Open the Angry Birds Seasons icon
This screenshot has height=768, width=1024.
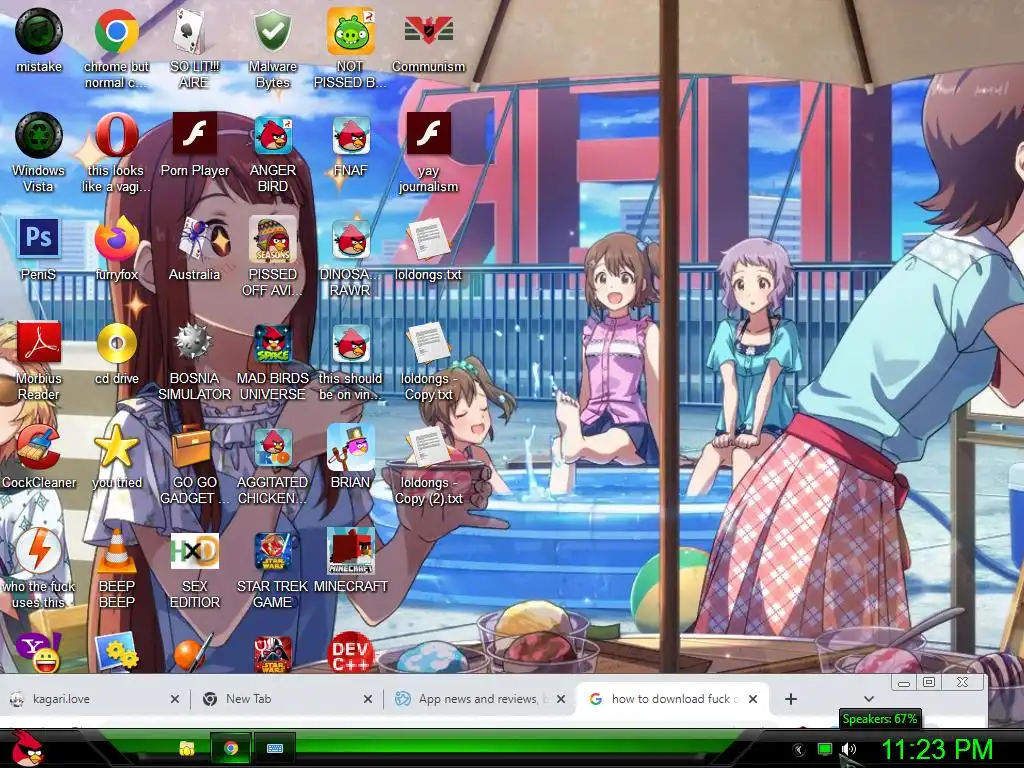click(272, 257)
